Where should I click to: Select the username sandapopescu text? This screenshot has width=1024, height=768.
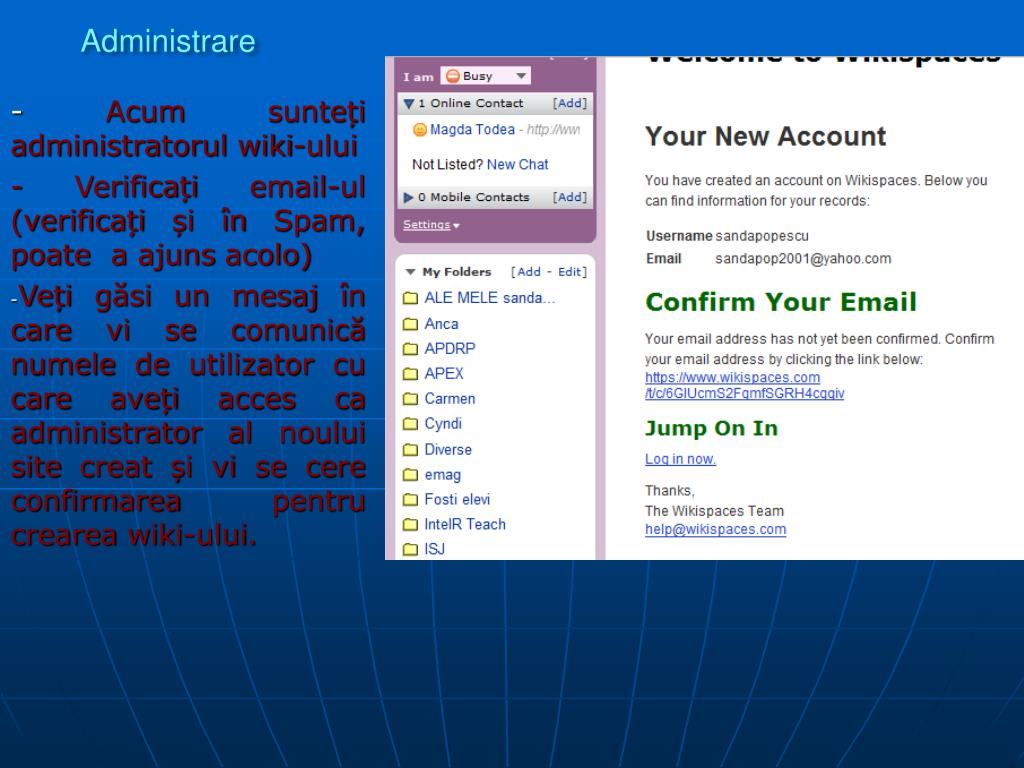tap(762, 236)
